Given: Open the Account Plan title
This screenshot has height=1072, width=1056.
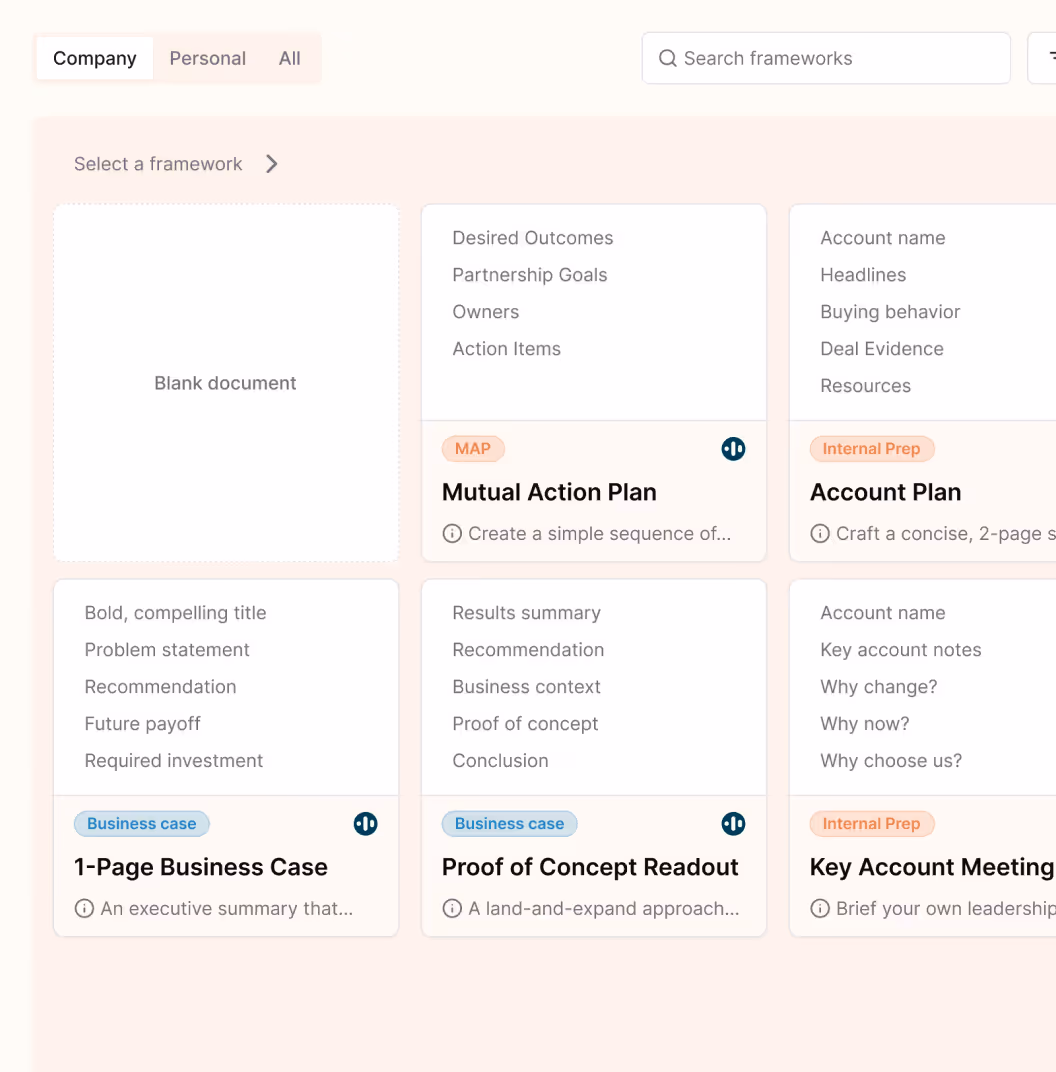Looking at the screenshot, I should point(885,492).
